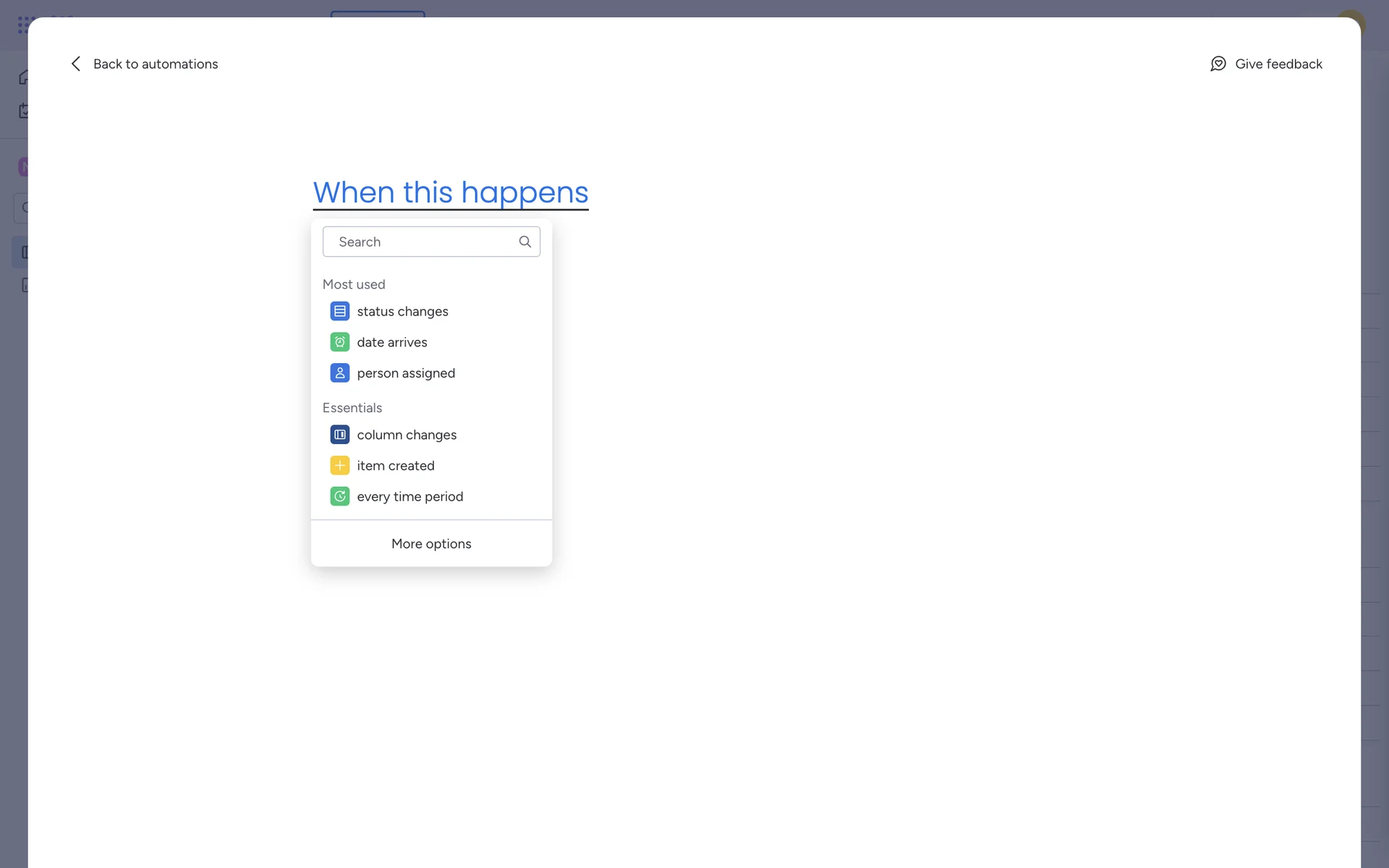Click the green date arrives alarm icon
The width and height of the screenshot is (1389, 868).
pos(339,342)
